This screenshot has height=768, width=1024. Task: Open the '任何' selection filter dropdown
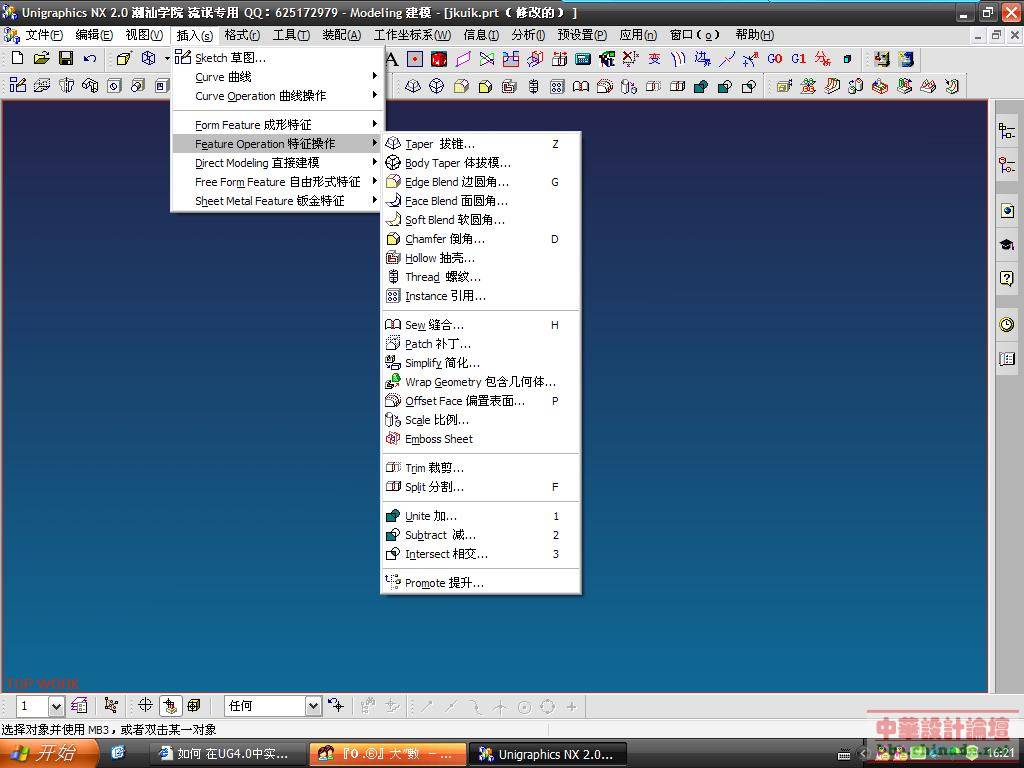[x=313, y=706]
